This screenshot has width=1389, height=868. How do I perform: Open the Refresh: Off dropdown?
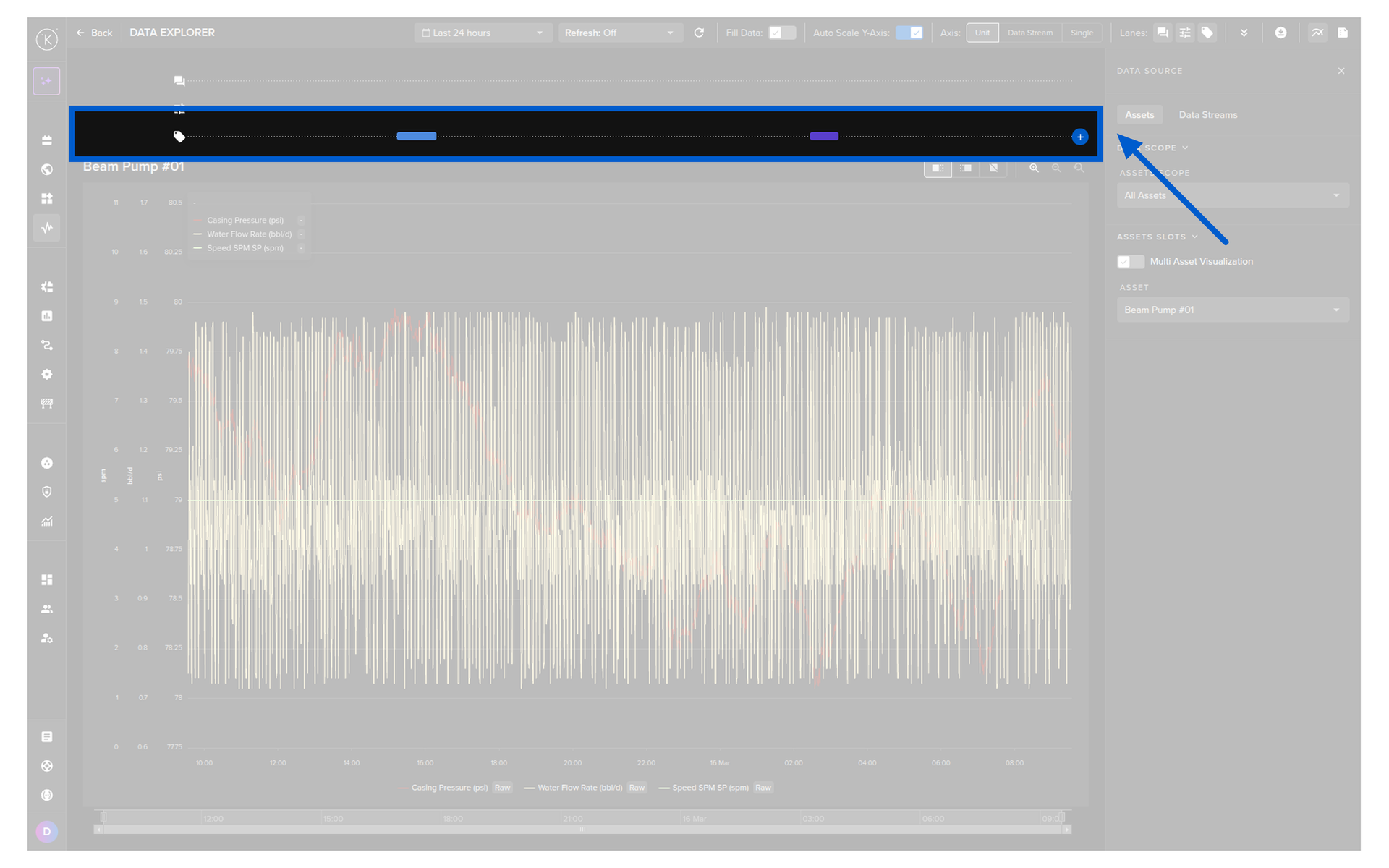(619, 33)
